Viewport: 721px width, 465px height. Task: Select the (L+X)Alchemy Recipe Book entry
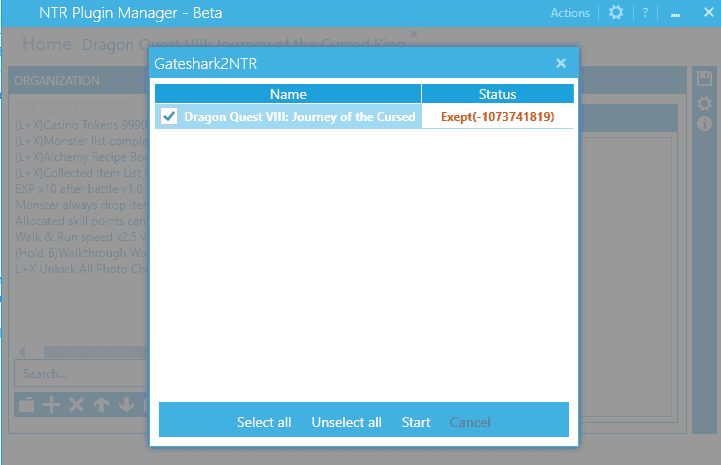click(81, 157)
